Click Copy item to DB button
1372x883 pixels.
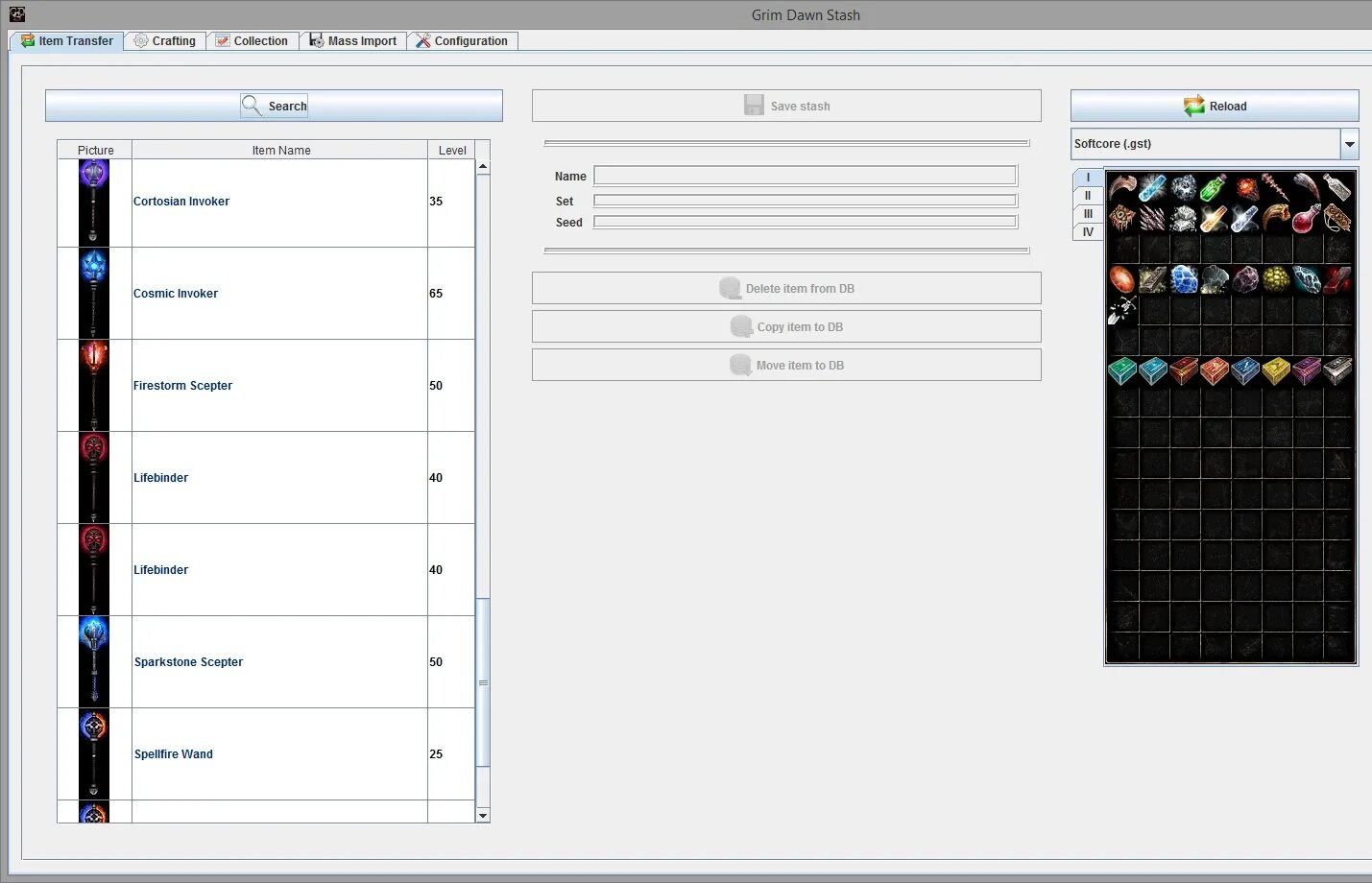pyautogui.click(x=786, y=326)
